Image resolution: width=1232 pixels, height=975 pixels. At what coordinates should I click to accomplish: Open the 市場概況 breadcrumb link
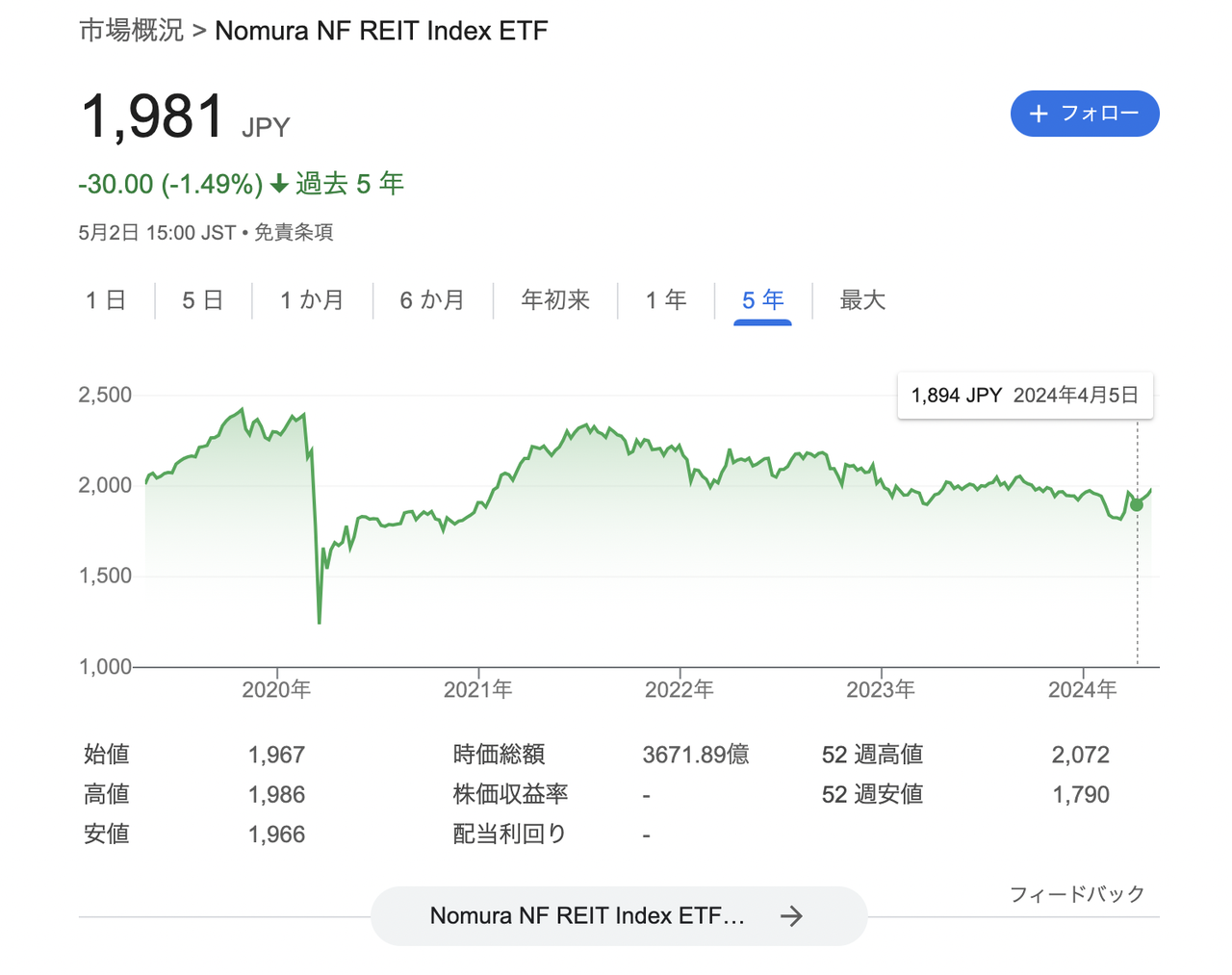point(131,31)
